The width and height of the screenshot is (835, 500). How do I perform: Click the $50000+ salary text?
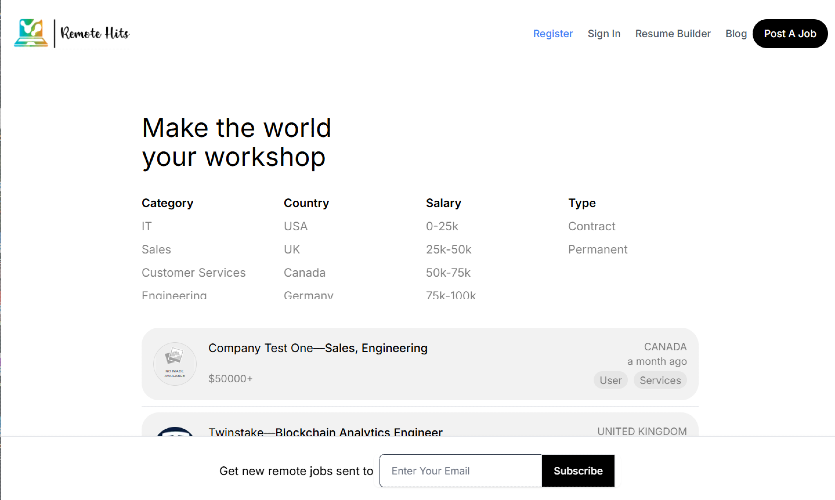click(x=230, y=379)
